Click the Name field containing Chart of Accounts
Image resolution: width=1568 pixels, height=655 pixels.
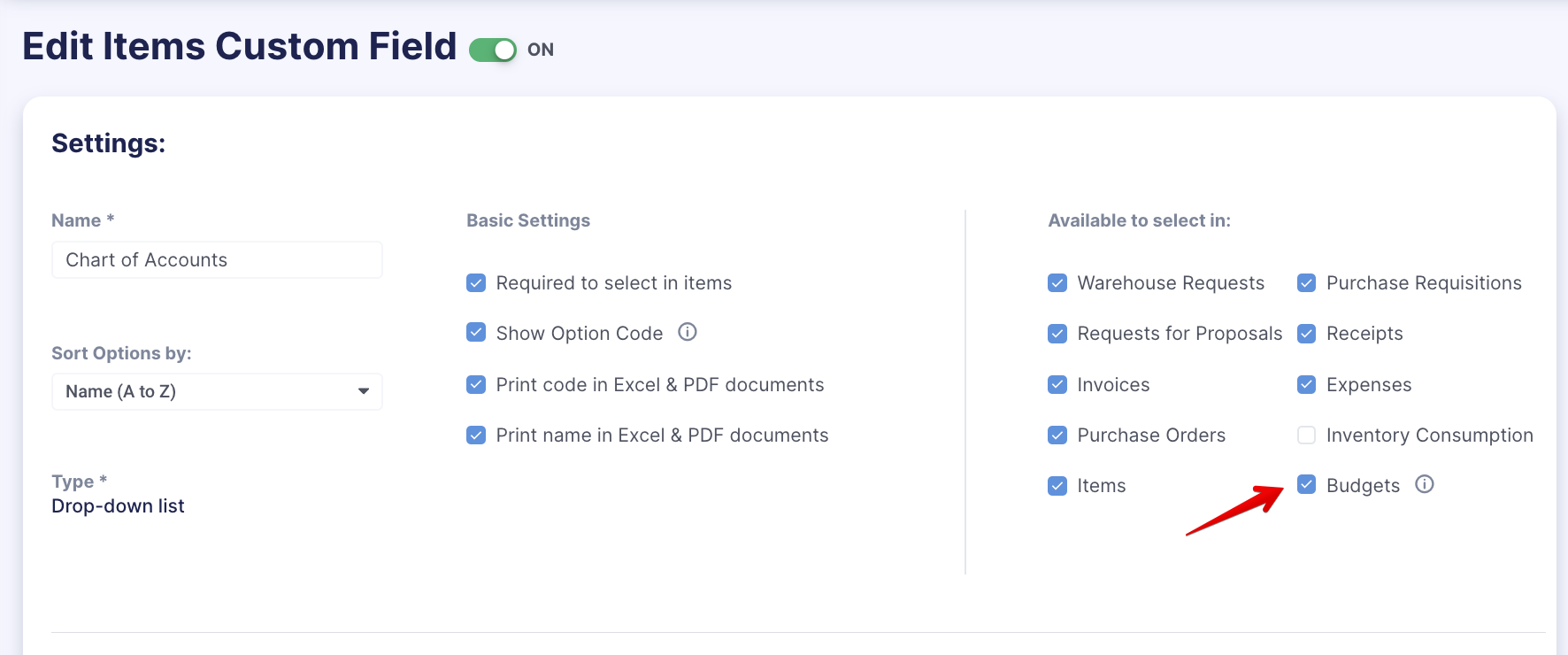[217, 259]
